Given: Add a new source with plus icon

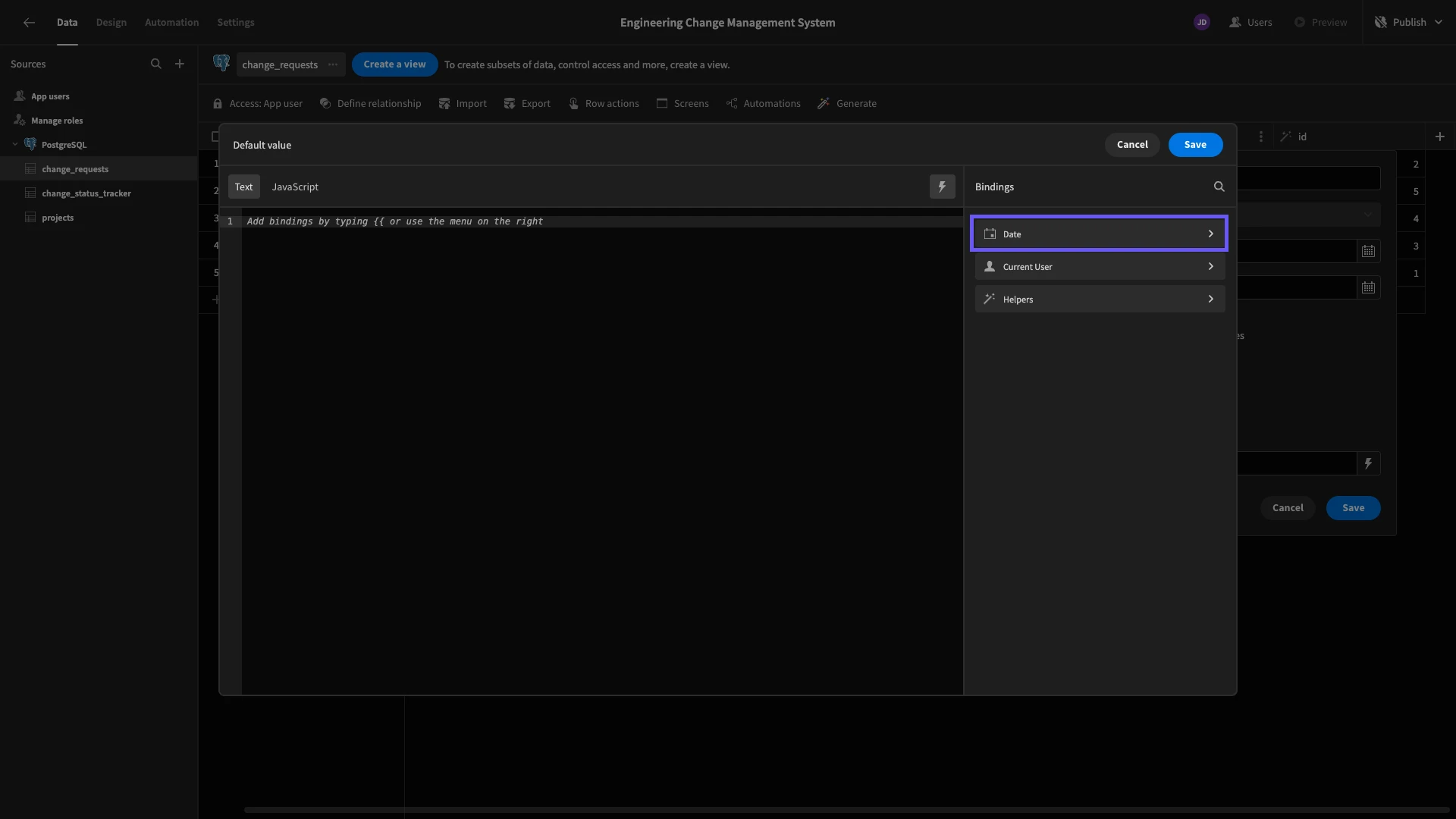Looking at the screenshot, I should coord(180,64).
